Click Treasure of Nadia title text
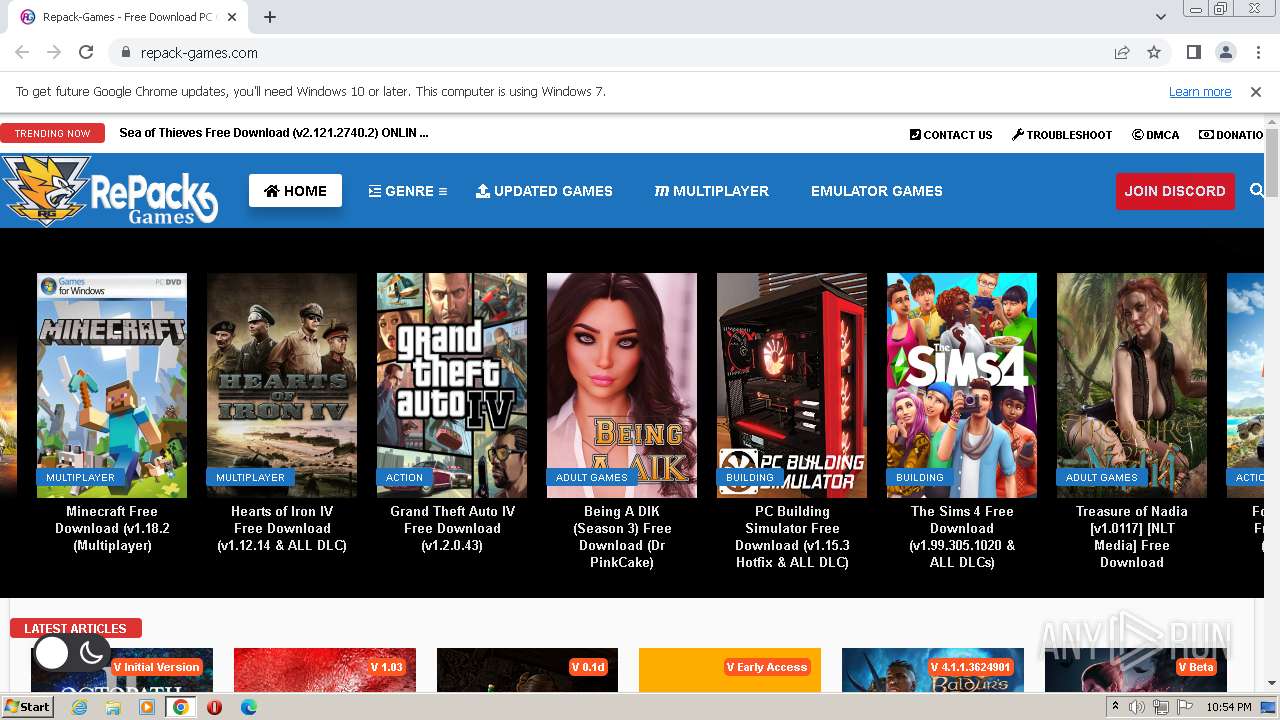The width and height of the screenshot is (1280, 720). pos(1132,537)
